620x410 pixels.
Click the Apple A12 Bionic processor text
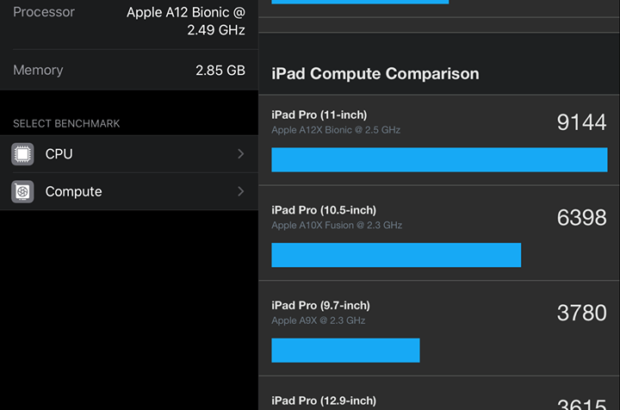[188, 21]
